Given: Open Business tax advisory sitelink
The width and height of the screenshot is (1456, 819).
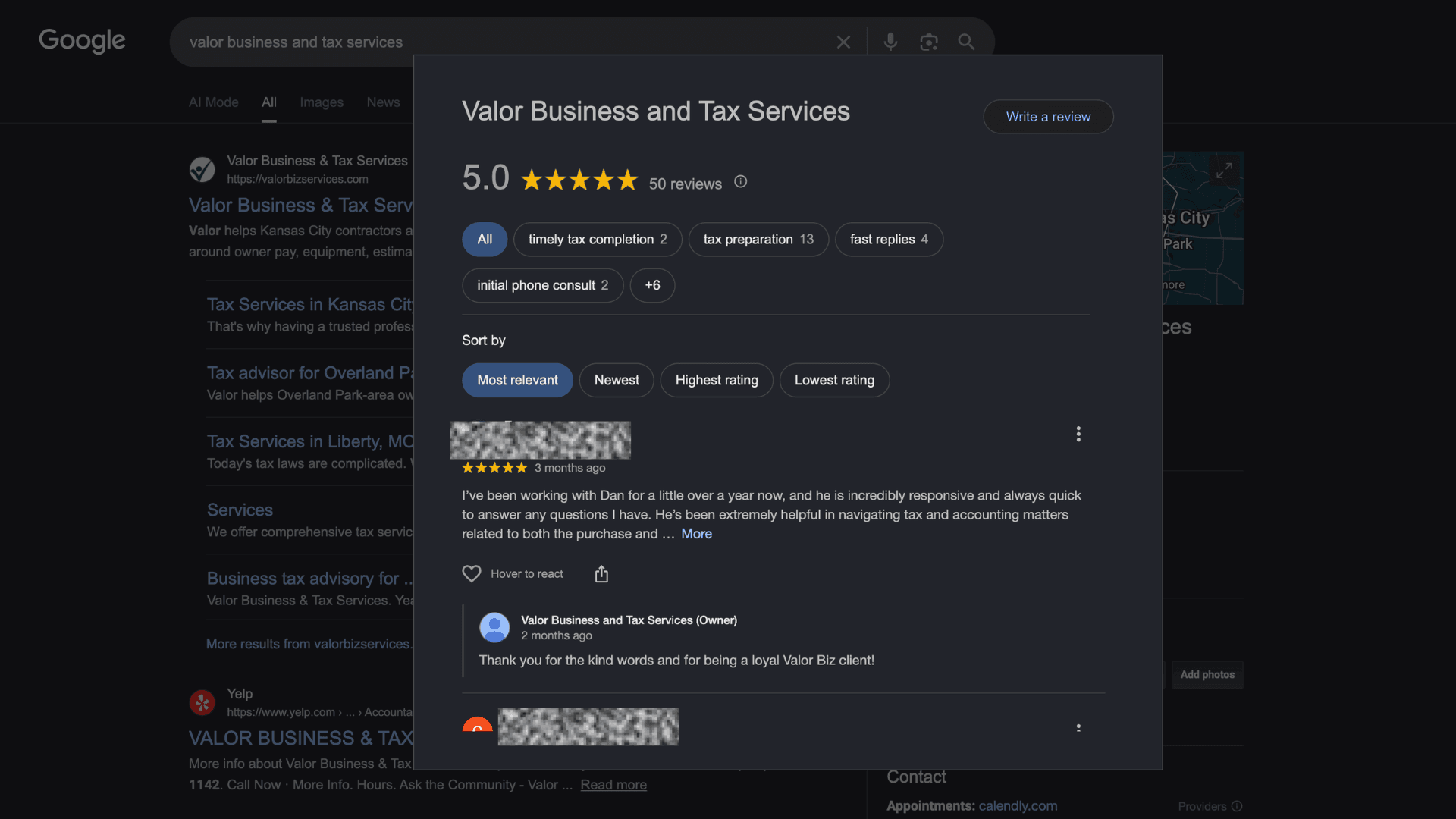Looking at the screenshot, I should pyautogui.click(x=310, y=579).
